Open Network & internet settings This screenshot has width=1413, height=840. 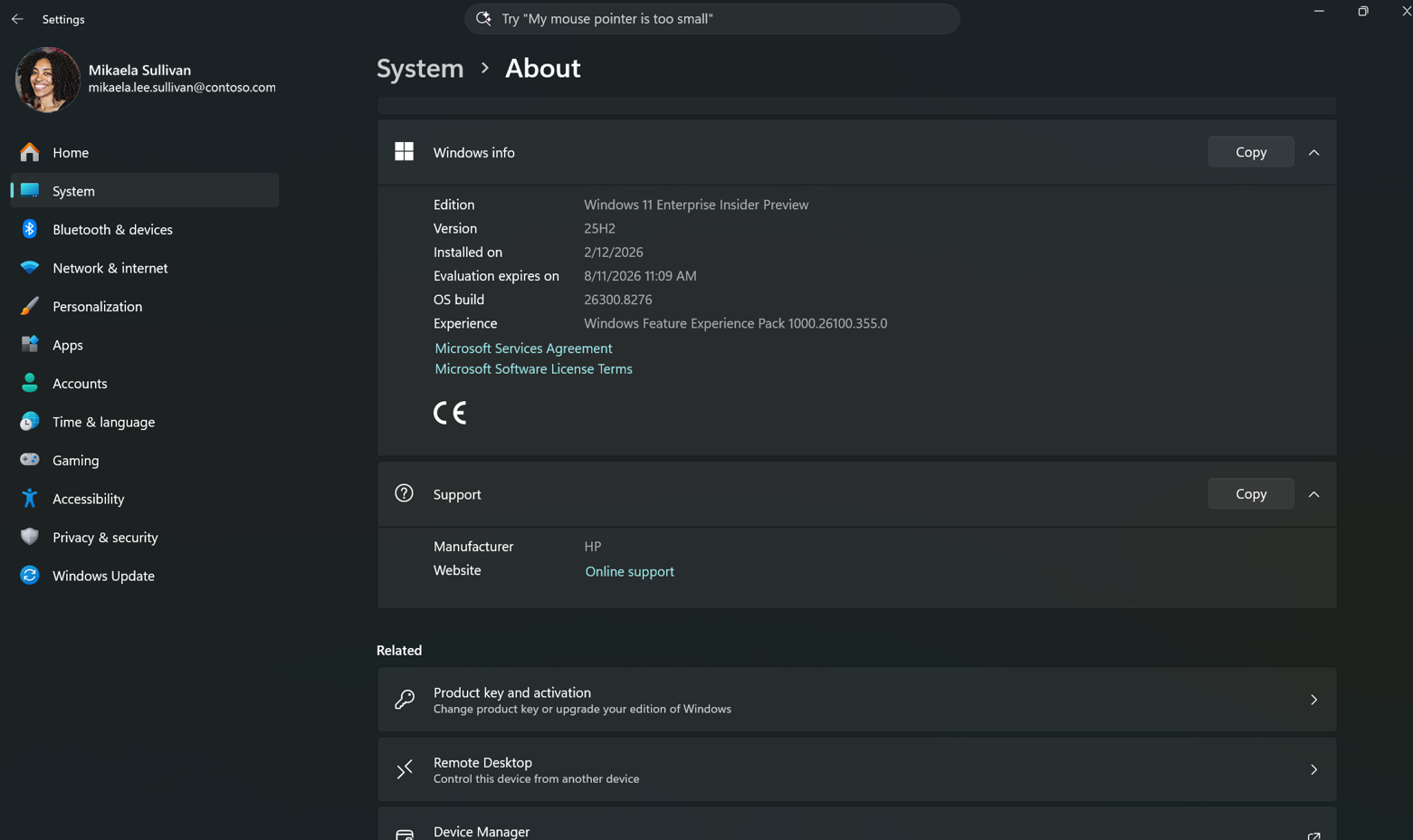pyautogui.click(x=145, y=268)
